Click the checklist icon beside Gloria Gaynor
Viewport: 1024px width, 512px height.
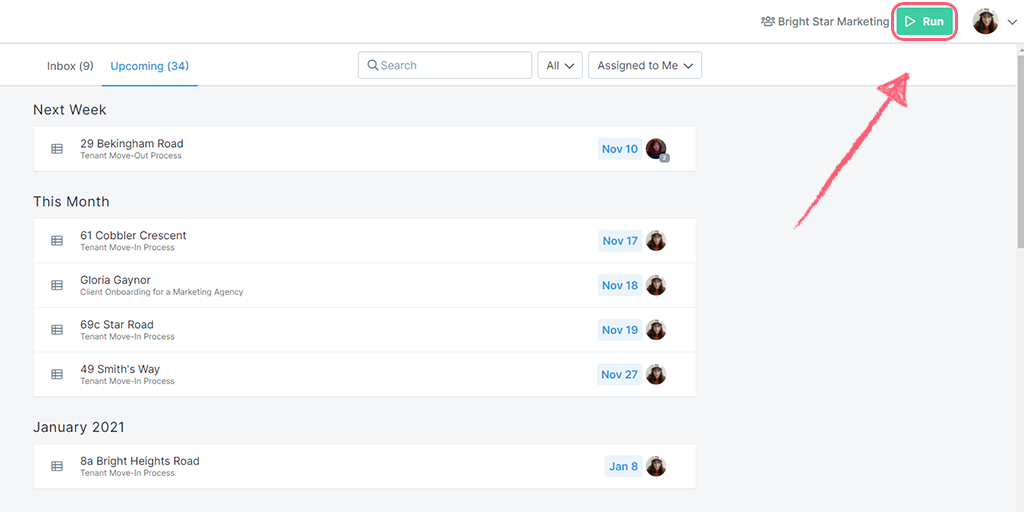coord(57,285)
